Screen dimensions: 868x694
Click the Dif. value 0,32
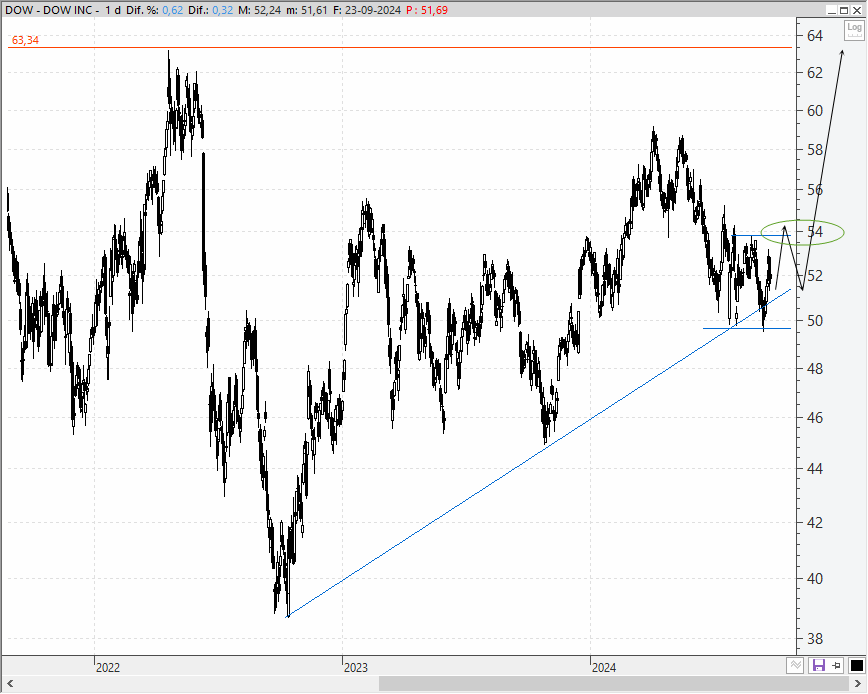point(222,10)
